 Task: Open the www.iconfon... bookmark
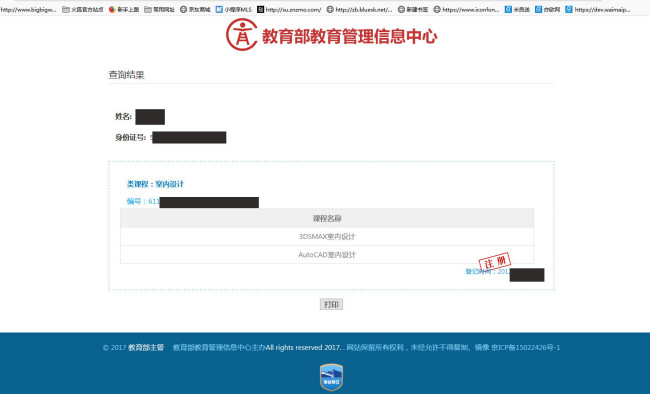466,9
